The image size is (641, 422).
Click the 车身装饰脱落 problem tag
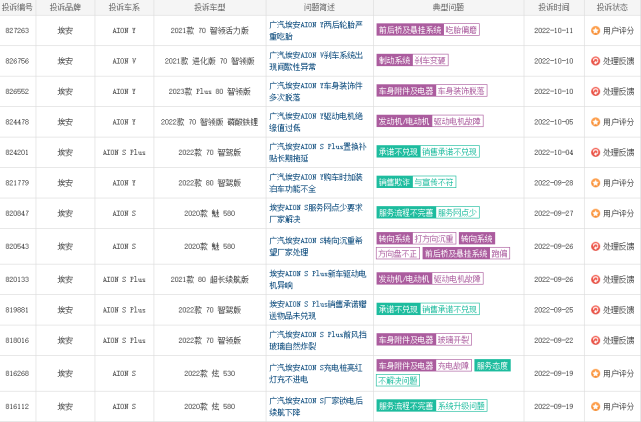pyautogui.click(x=461, y=91)
